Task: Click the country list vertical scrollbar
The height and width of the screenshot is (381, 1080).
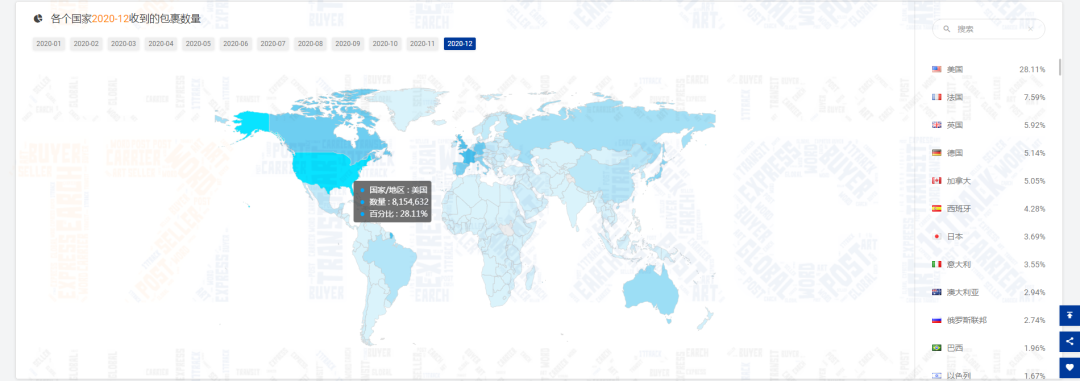Action: coord(1060,68)
